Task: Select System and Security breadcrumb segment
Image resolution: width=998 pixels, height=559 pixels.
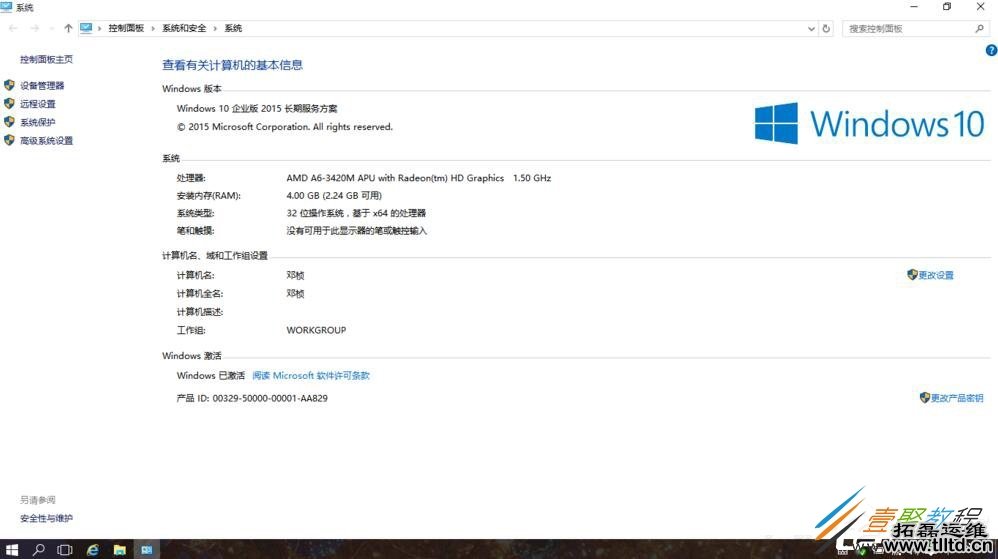Action: tap(184, 28)
